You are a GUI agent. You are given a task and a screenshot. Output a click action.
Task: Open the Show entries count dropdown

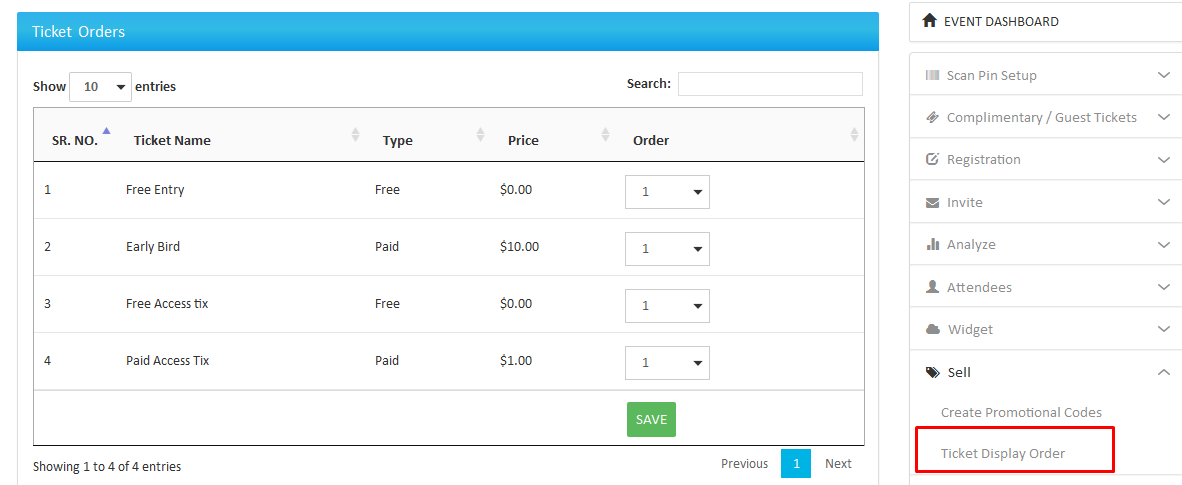pyautogui.click(x=100, y=87)
